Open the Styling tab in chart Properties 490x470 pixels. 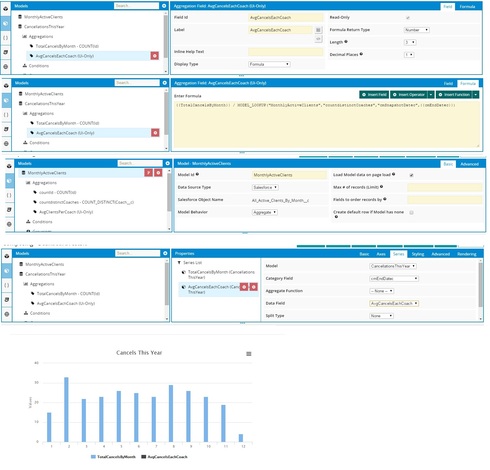(x=418, y=254)
